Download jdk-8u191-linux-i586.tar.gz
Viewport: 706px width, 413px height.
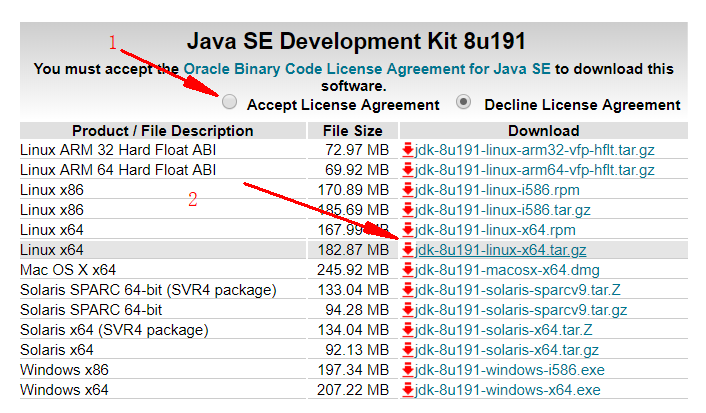502,209
